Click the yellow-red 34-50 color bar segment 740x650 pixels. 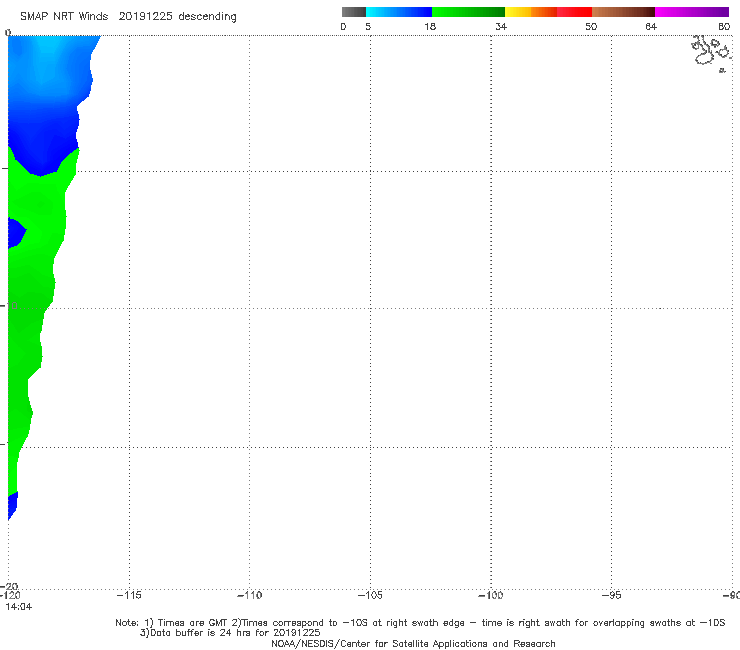pos(548,12)
